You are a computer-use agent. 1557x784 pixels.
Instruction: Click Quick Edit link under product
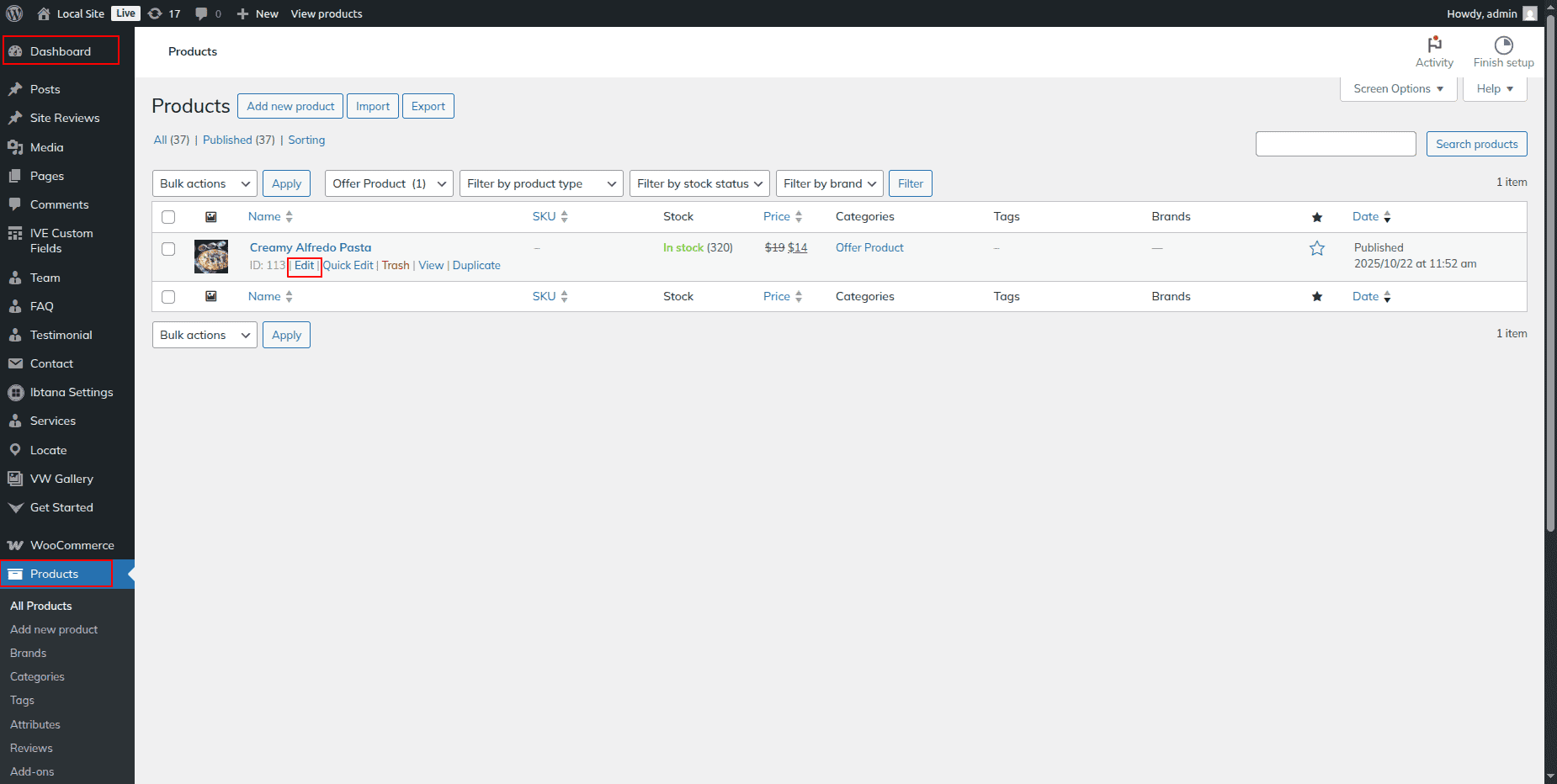(x=348, y=265)
